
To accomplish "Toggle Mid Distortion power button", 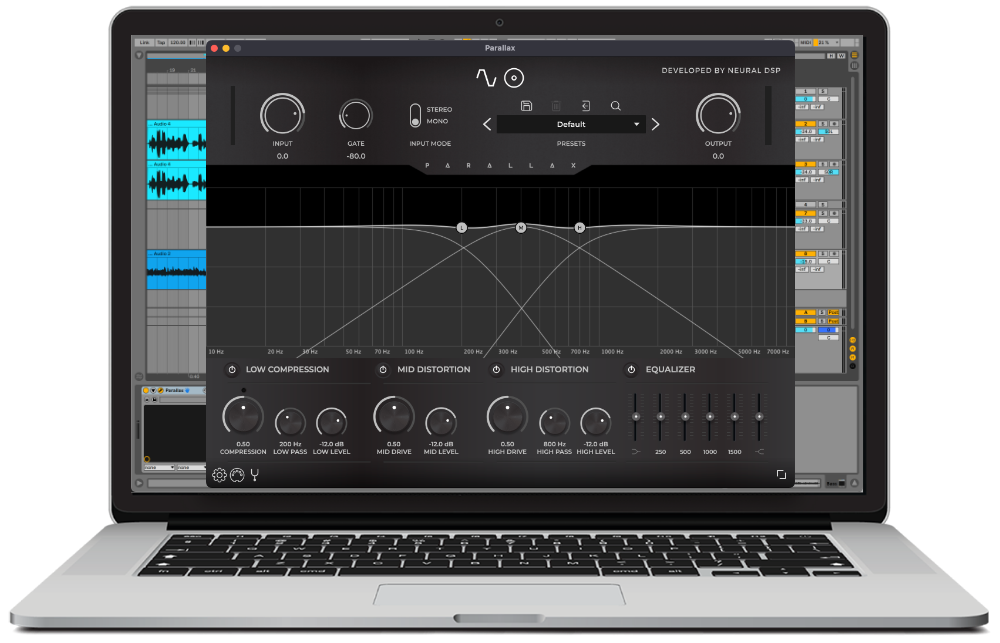I will [383, 369].
